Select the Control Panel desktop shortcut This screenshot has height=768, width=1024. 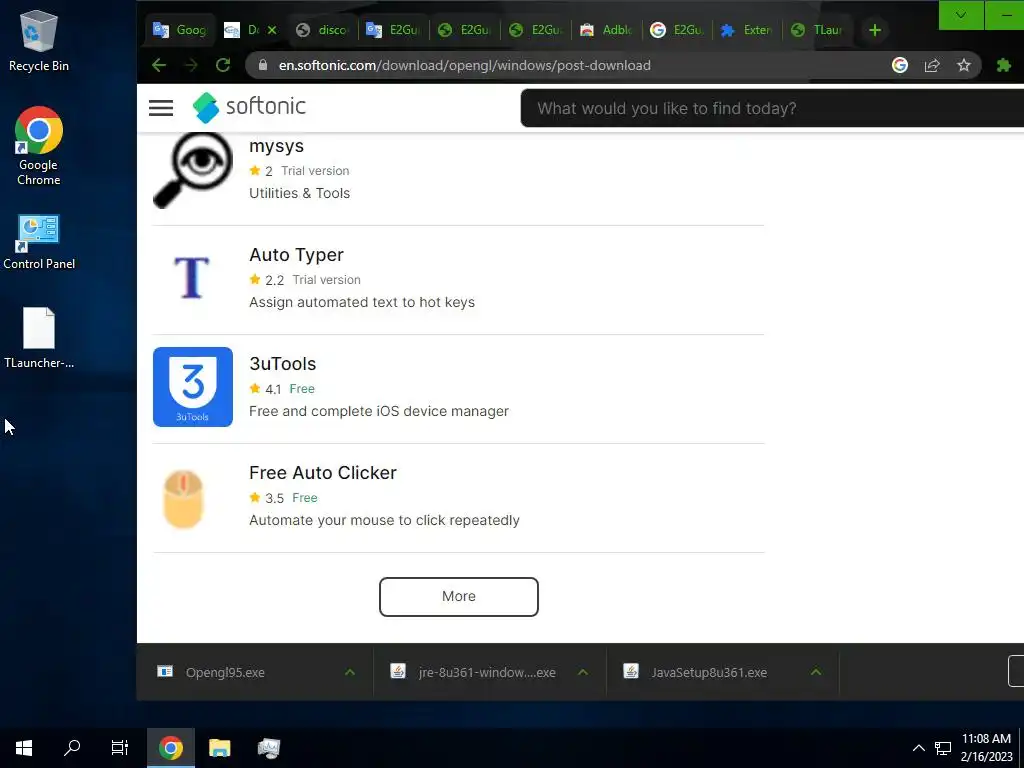click(39, 242)
